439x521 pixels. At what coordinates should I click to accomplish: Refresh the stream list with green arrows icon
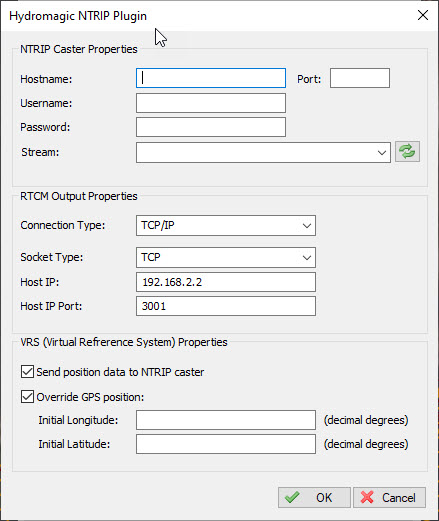tap(407, 152)
